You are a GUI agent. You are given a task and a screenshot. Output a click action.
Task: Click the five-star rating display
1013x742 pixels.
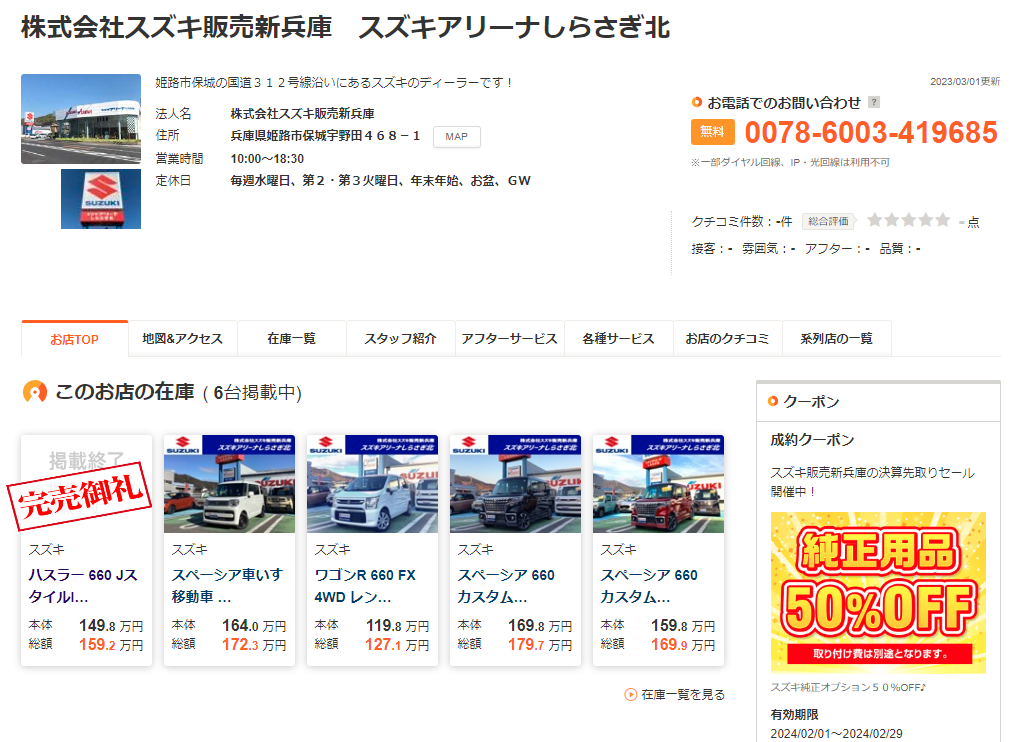[x=908, y=220]
